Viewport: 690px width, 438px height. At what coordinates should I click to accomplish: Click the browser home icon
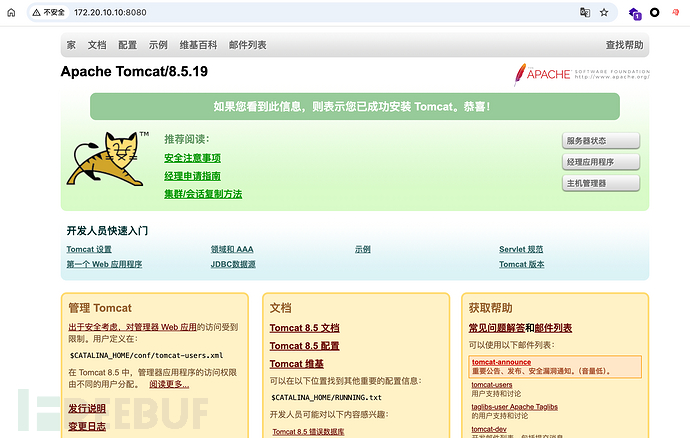[x=11, y=13]
